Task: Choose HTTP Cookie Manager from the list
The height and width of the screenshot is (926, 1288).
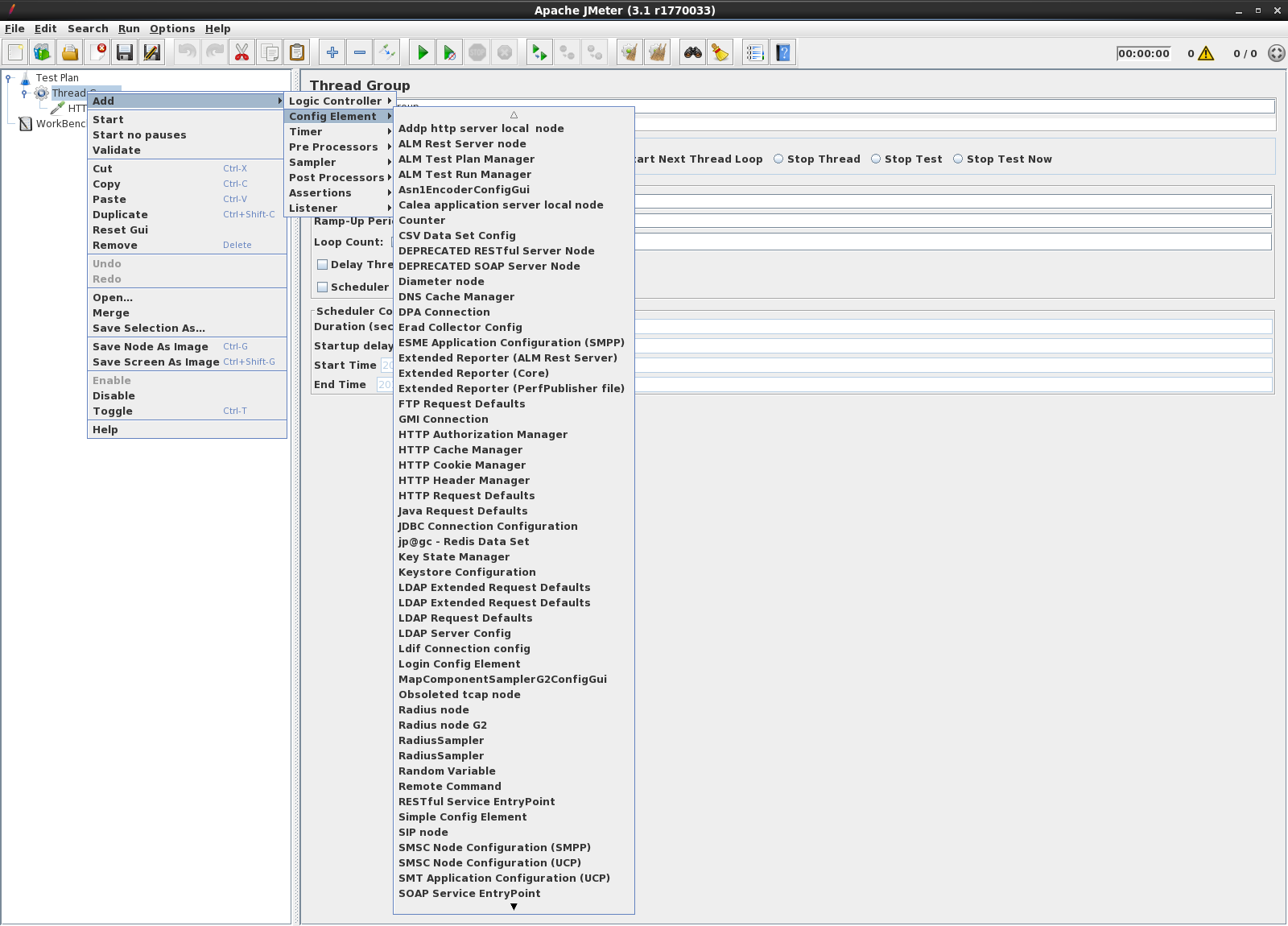Action: (461, 465)
